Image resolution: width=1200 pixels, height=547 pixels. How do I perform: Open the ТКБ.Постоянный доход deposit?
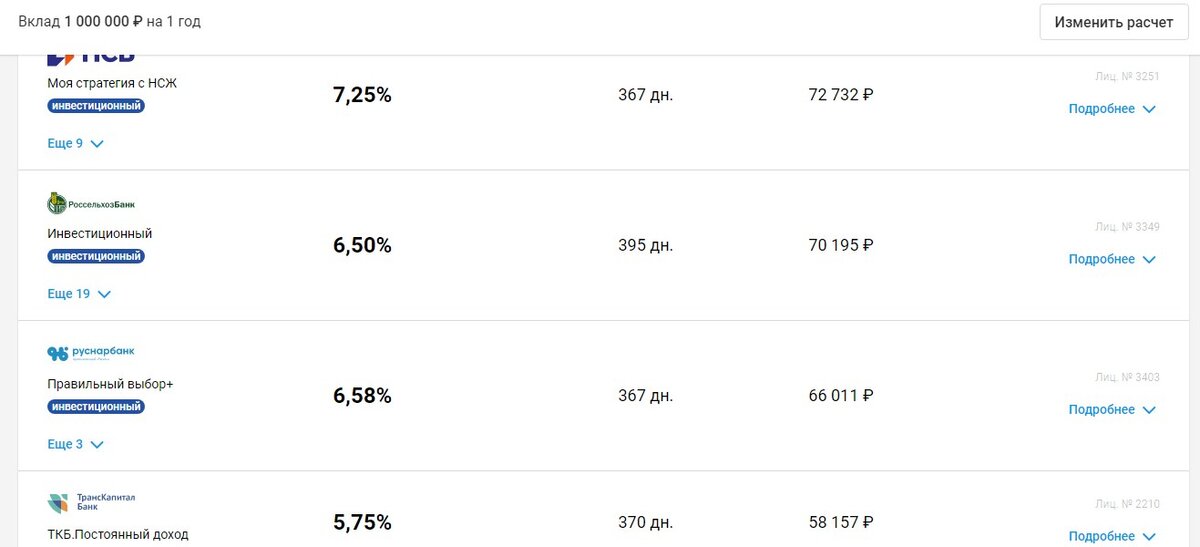click(118, 534)
